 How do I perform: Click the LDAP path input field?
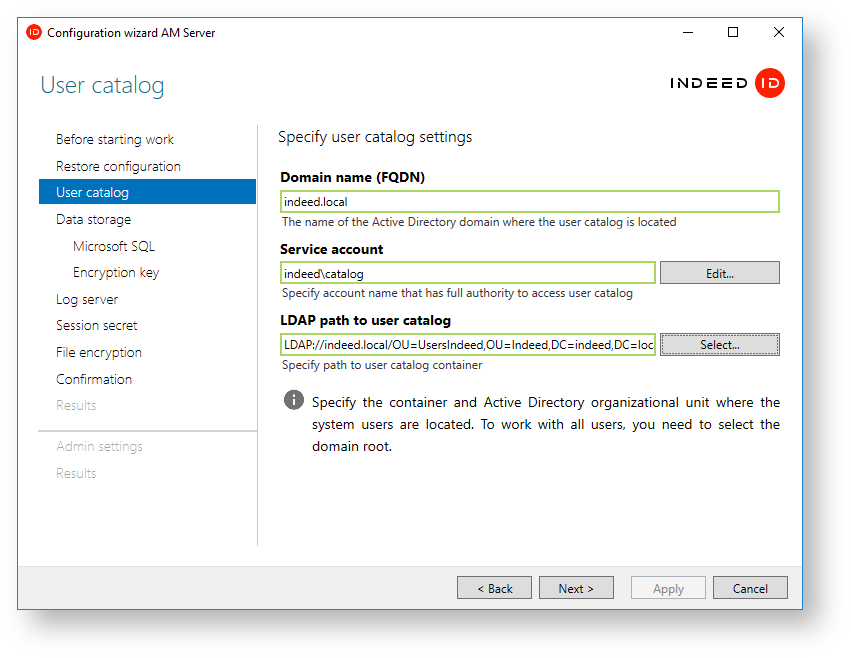pos(467,345)
